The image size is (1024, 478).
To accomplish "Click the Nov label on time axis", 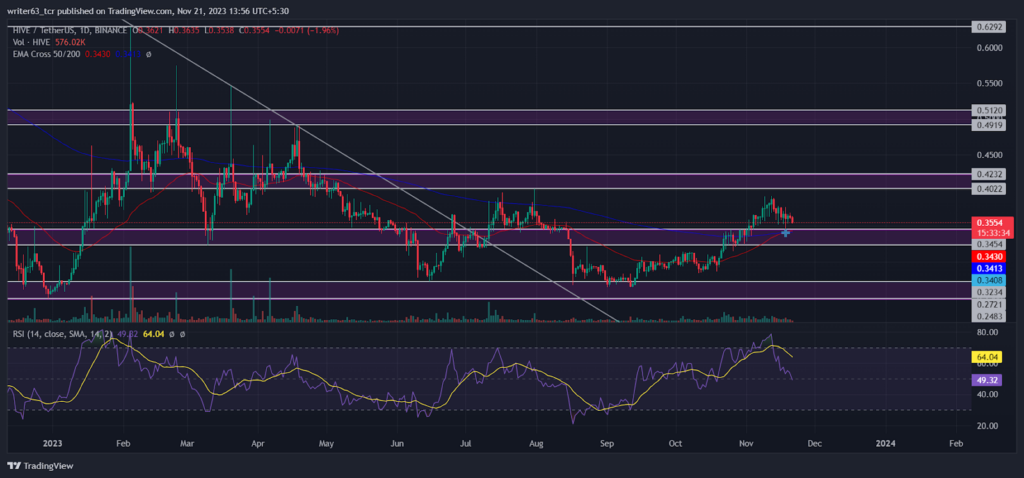I will pos(745,443).
